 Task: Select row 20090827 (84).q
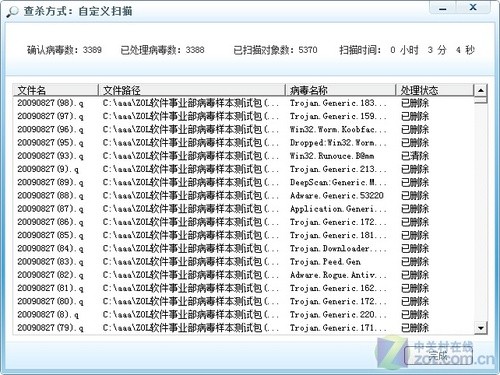(243, 248)
